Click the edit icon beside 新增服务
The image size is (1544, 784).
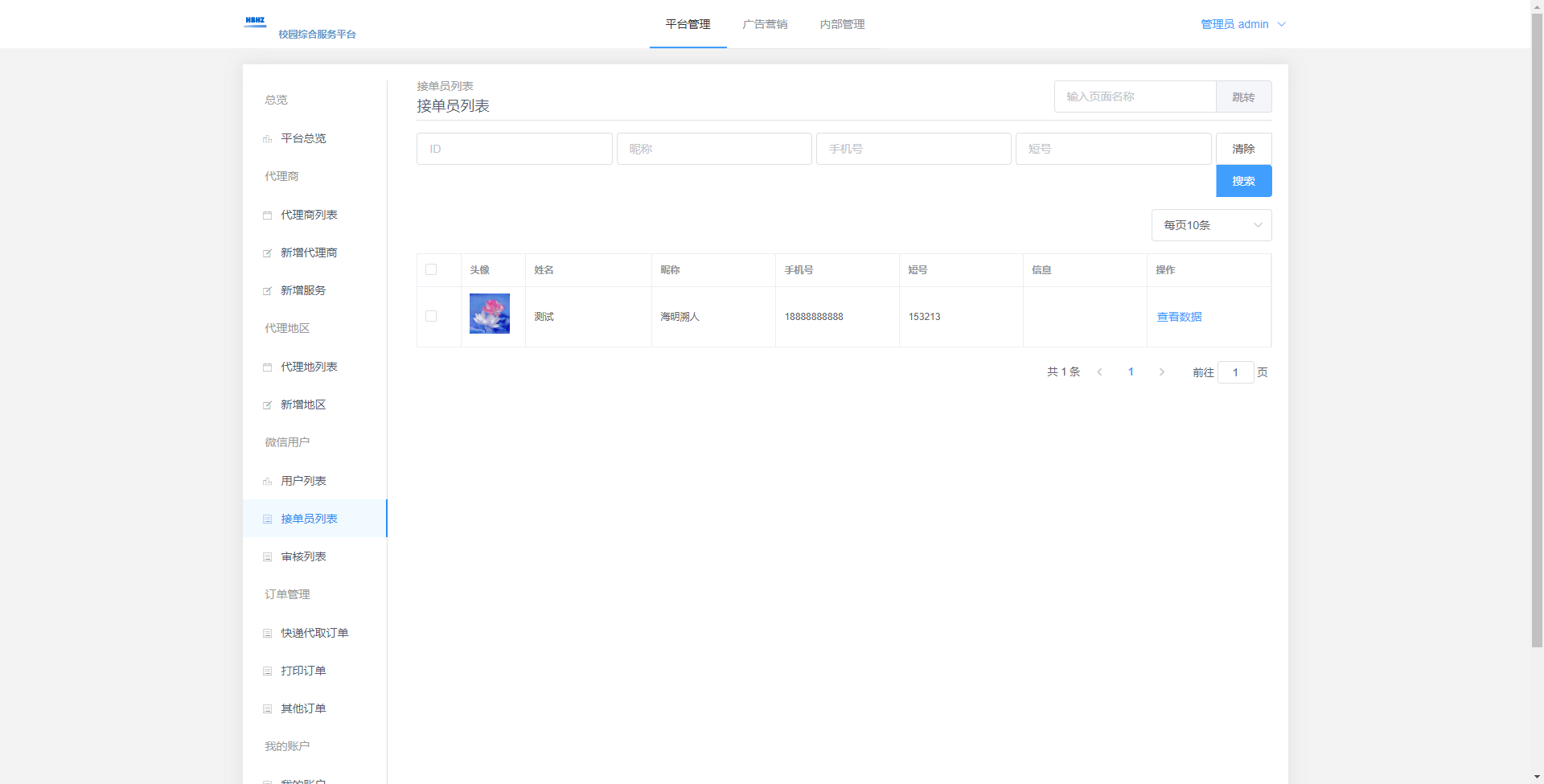pyautogui.click(x=267, y=291)
